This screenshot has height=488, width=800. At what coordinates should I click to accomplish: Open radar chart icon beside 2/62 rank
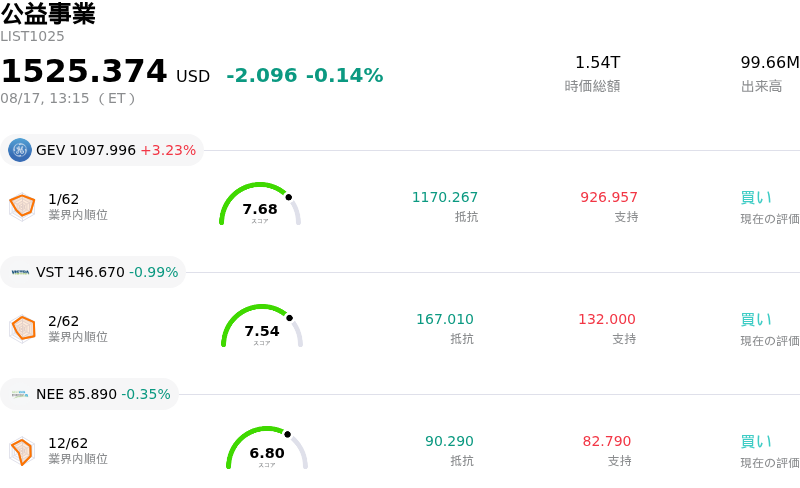pyautogui.click(x=22, y=329)
